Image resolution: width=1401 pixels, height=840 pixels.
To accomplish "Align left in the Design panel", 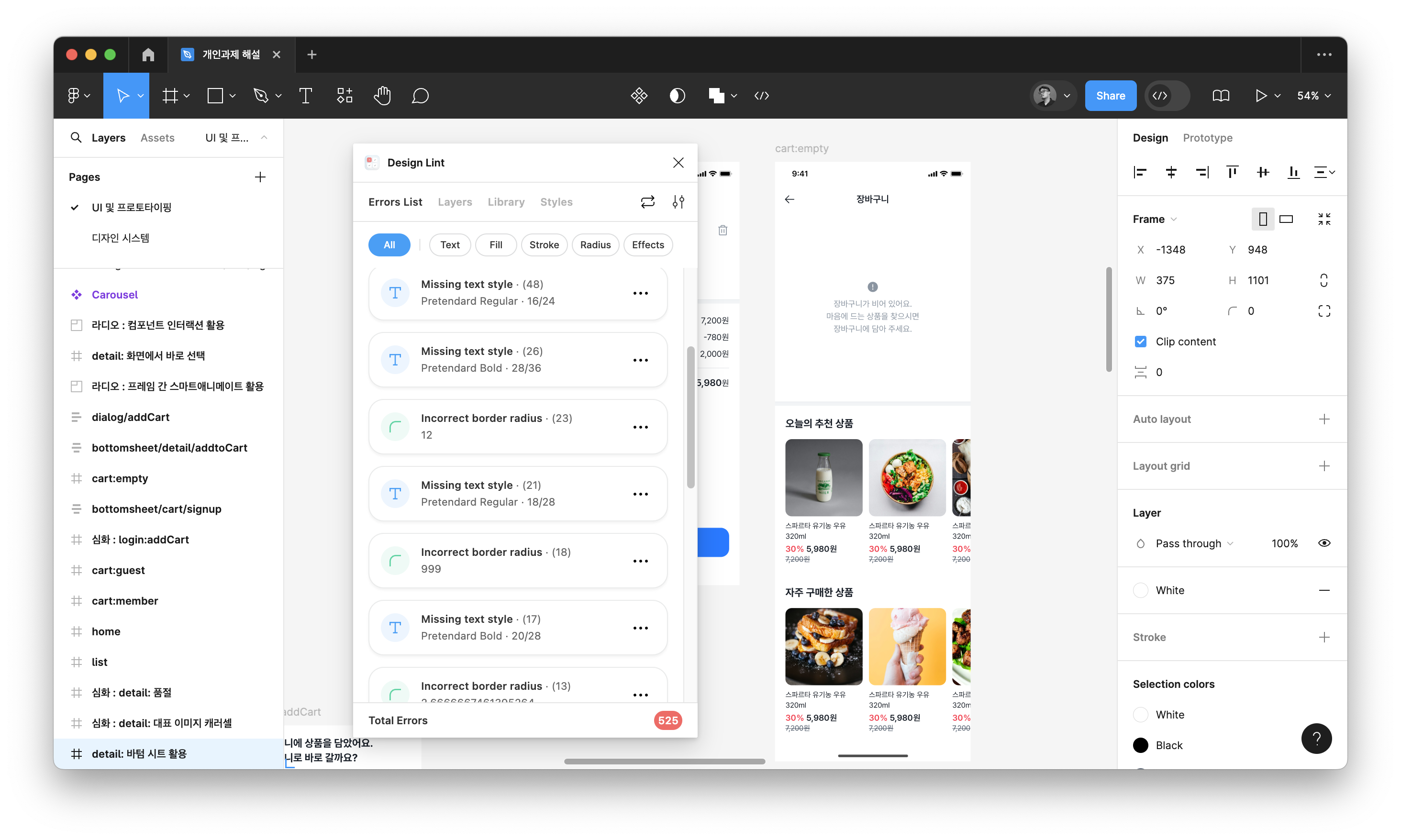I will pyautogui.click(x=1140, y=172).
